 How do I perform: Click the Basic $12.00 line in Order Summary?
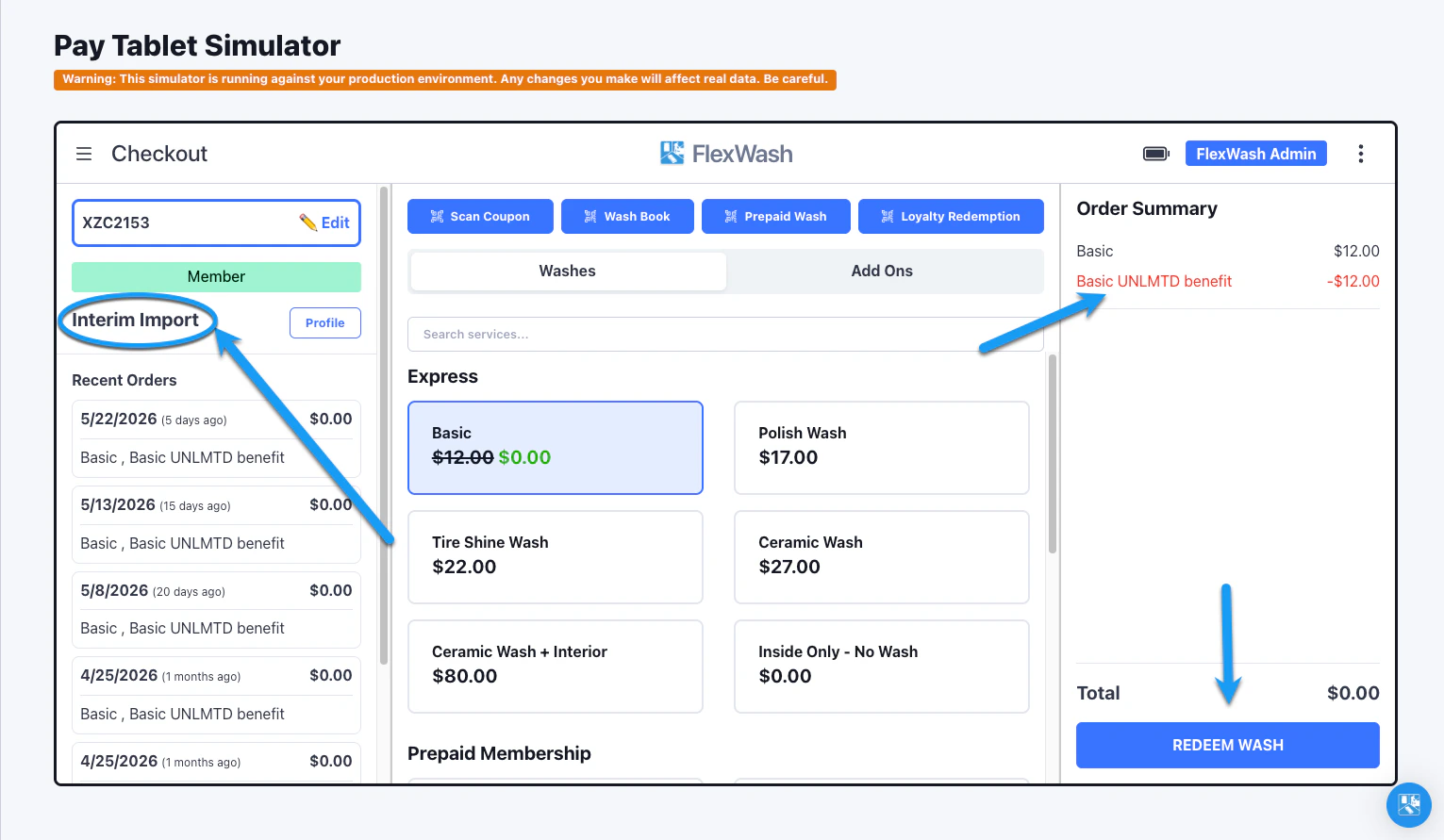click(x=1228, y=252)
